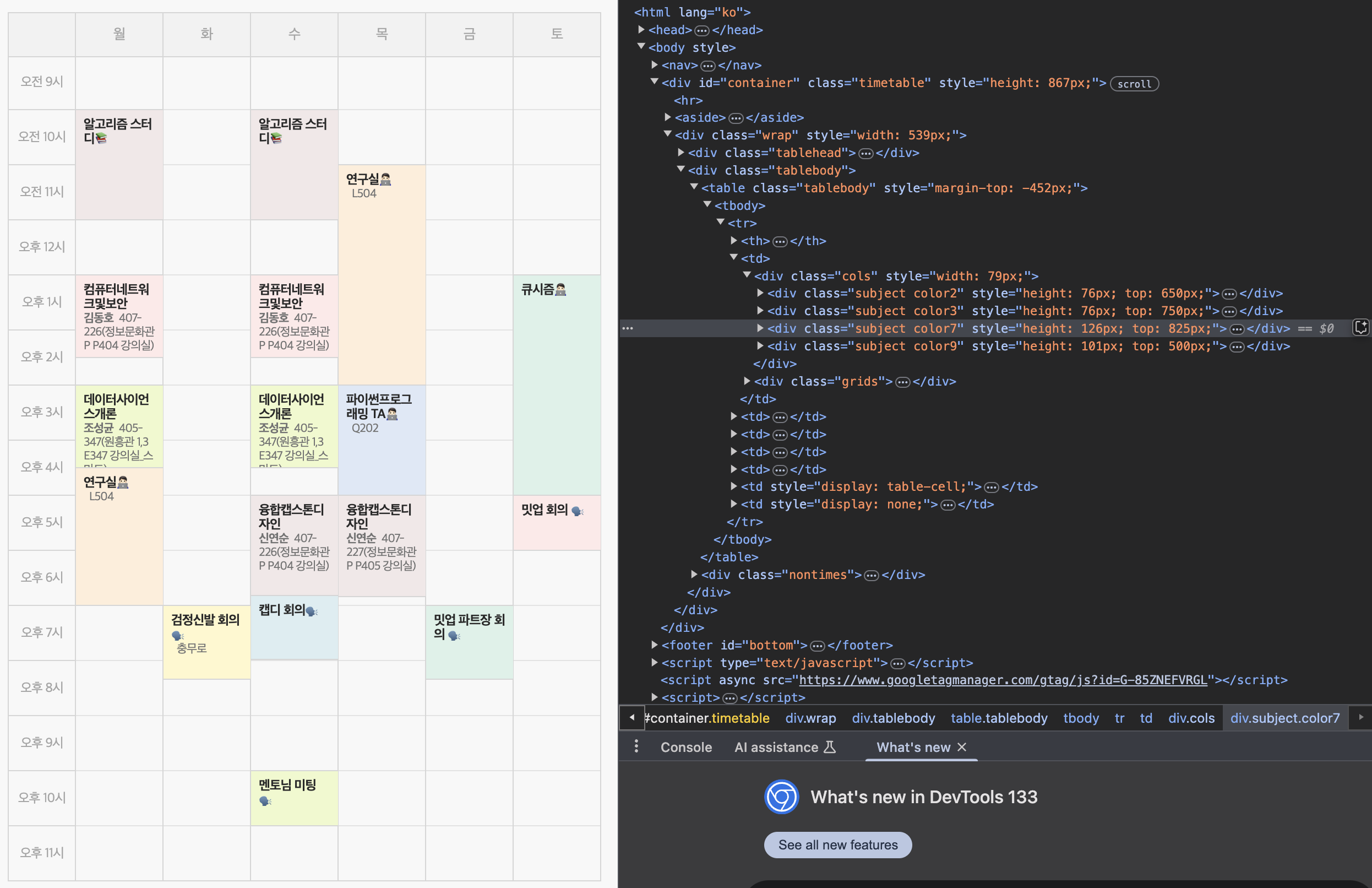
Task: Expand the div.tablehead node
Action: click(681, 152)
